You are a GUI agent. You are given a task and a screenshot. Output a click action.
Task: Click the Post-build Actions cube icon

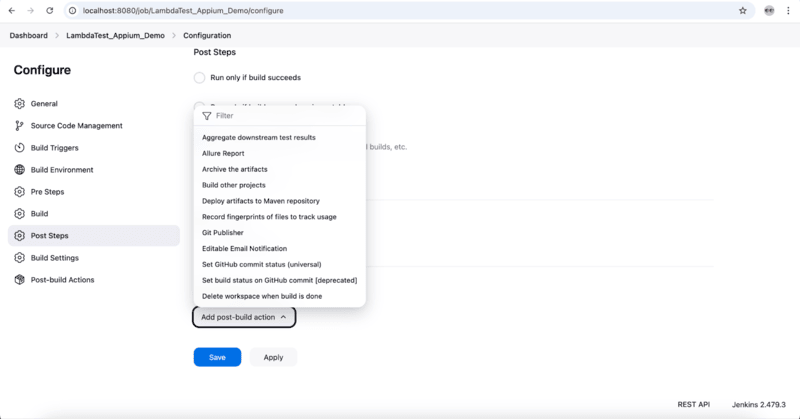click(x=19, y=280)
